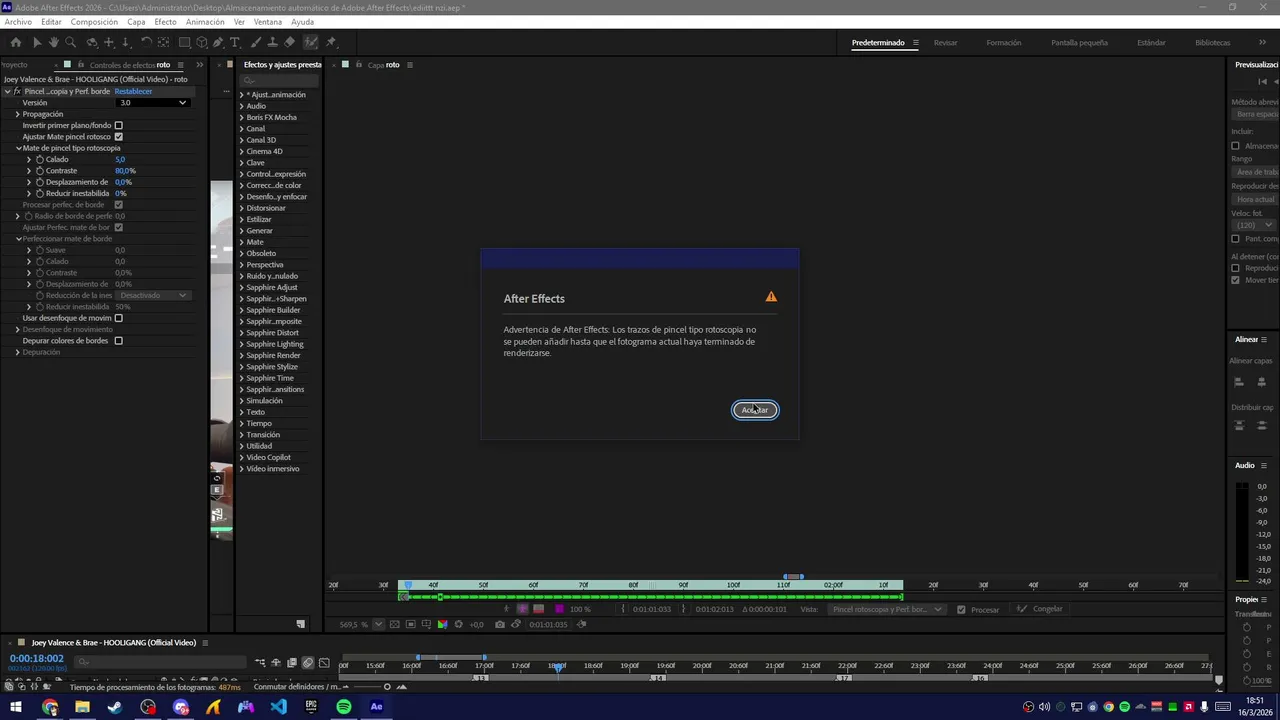1280x720 pixels.
Task: Select the Brush tool
Action: 255,42
